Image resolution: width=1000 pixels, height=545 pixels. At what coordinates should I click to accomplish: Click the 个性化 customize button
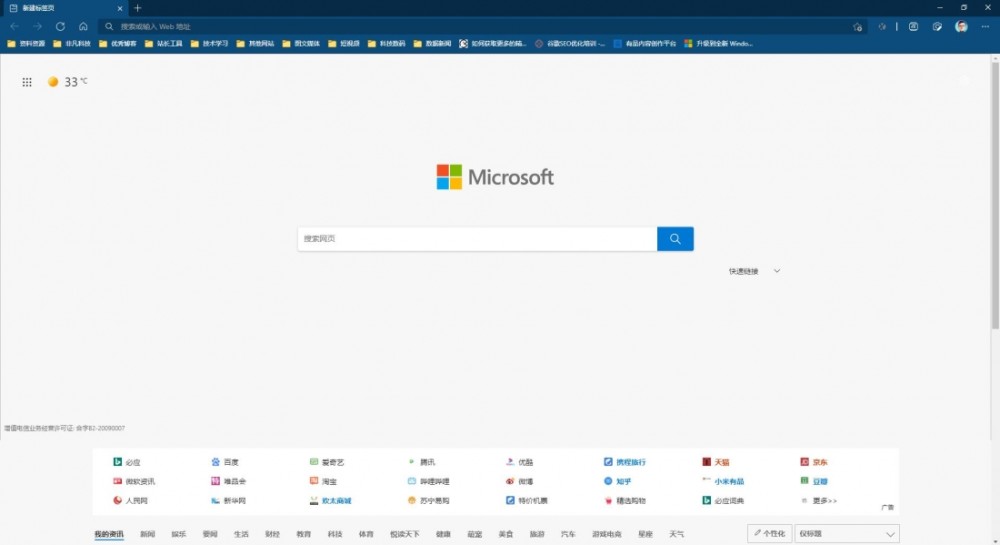(x=769, y=534)
